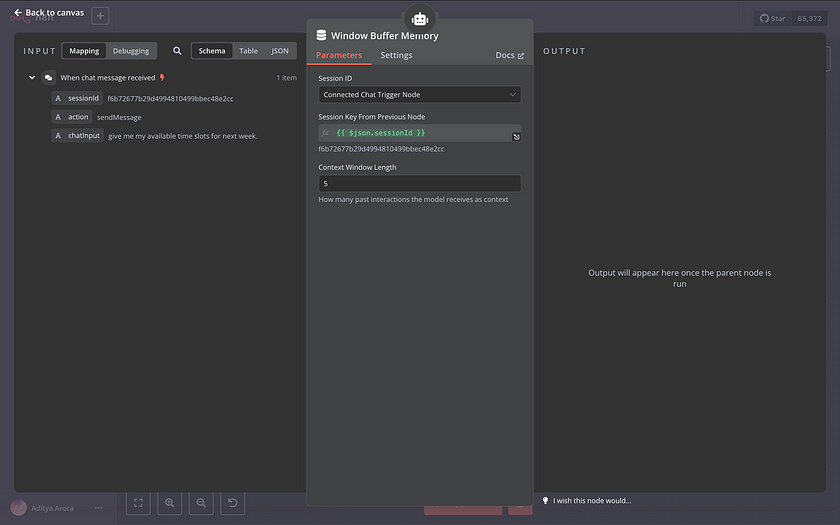Click the reset zoom canvas icon

[x=232, y=502]
